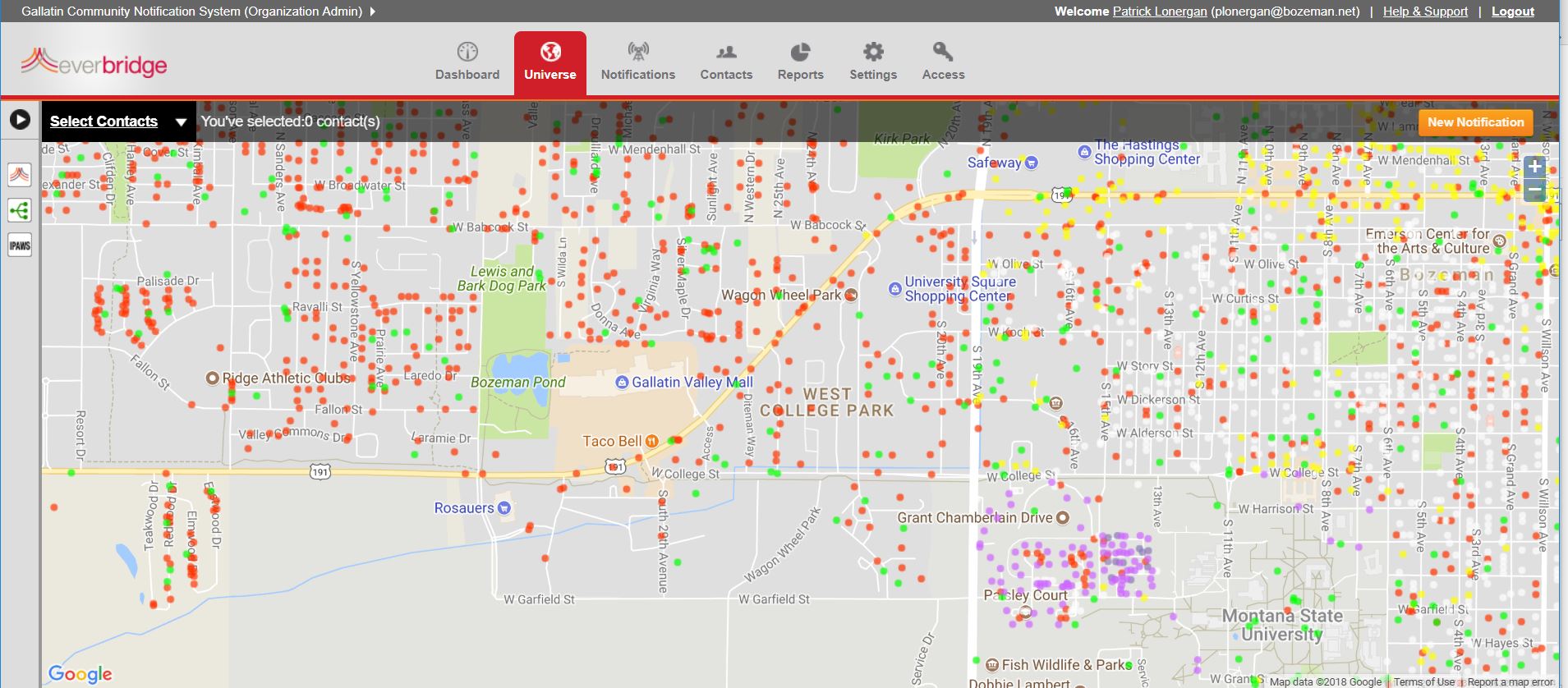This screenshot has width=1568, height=688.
Task: Click the Taco Bell restaurant map pin
Action: tap(652, 441)
